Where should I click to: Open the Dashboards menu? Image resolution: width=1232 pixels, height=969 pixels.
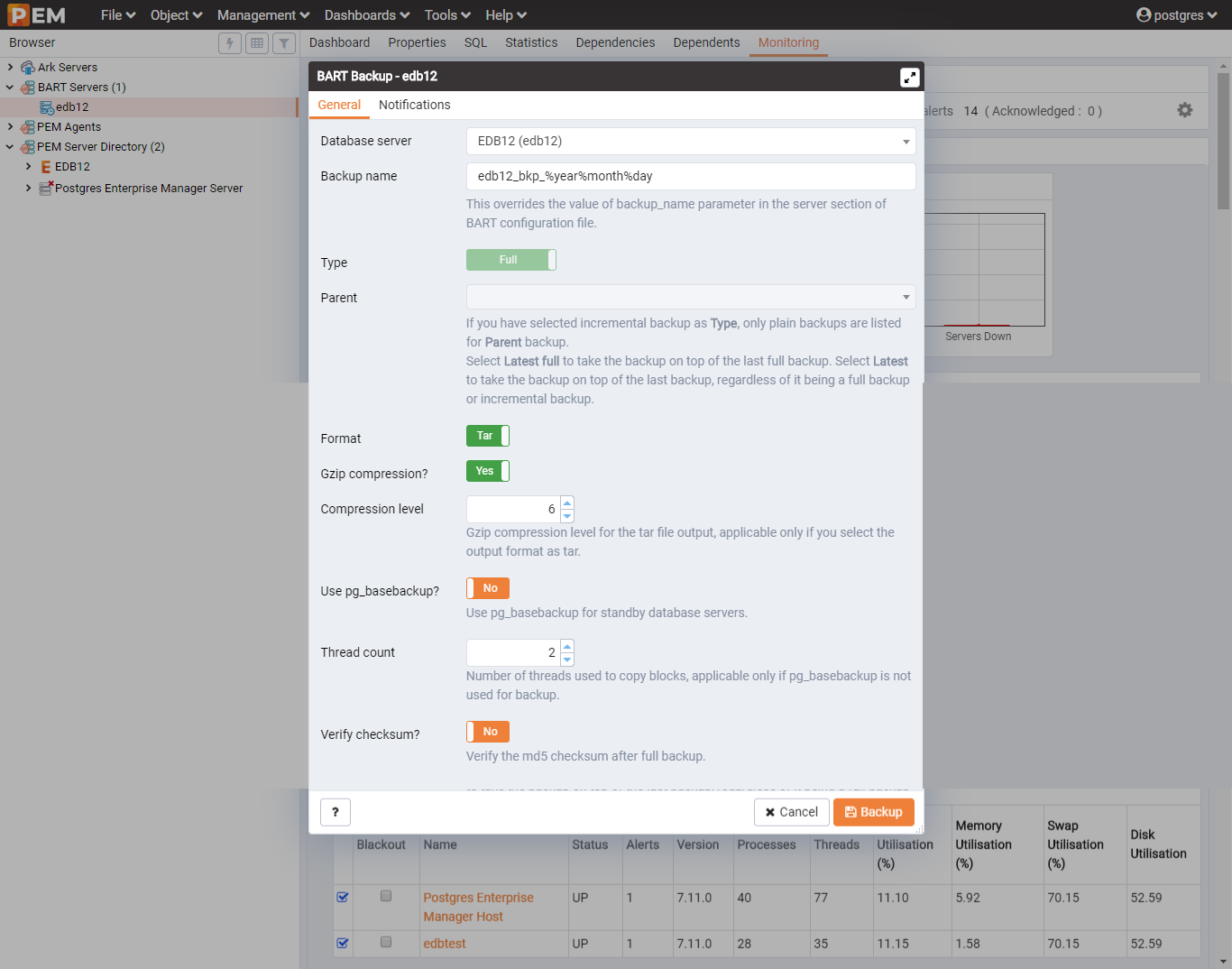coord(367,15)
